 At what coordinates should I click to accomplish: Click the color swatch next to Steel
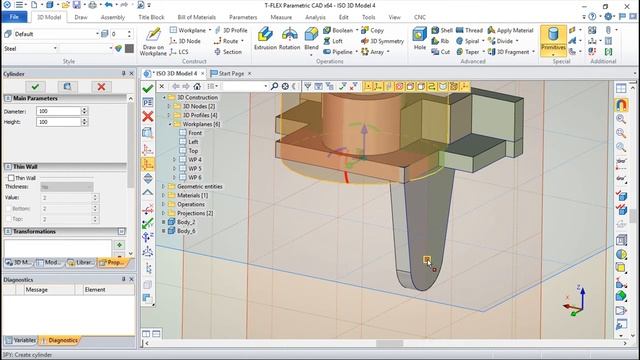pyautogui.click(x=129, y=49)
